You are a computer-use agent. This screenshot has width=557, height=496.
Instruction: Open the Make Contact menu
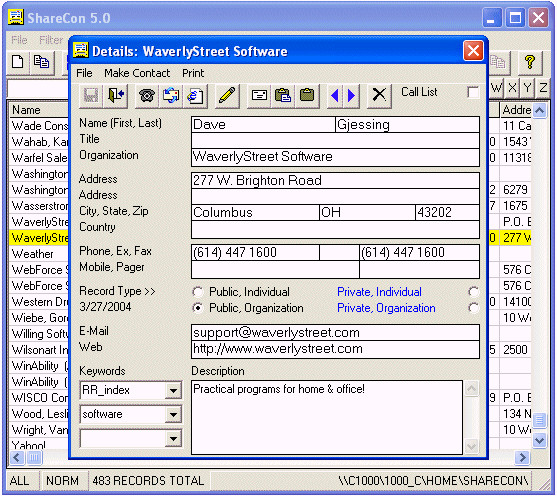pos(137,73)
